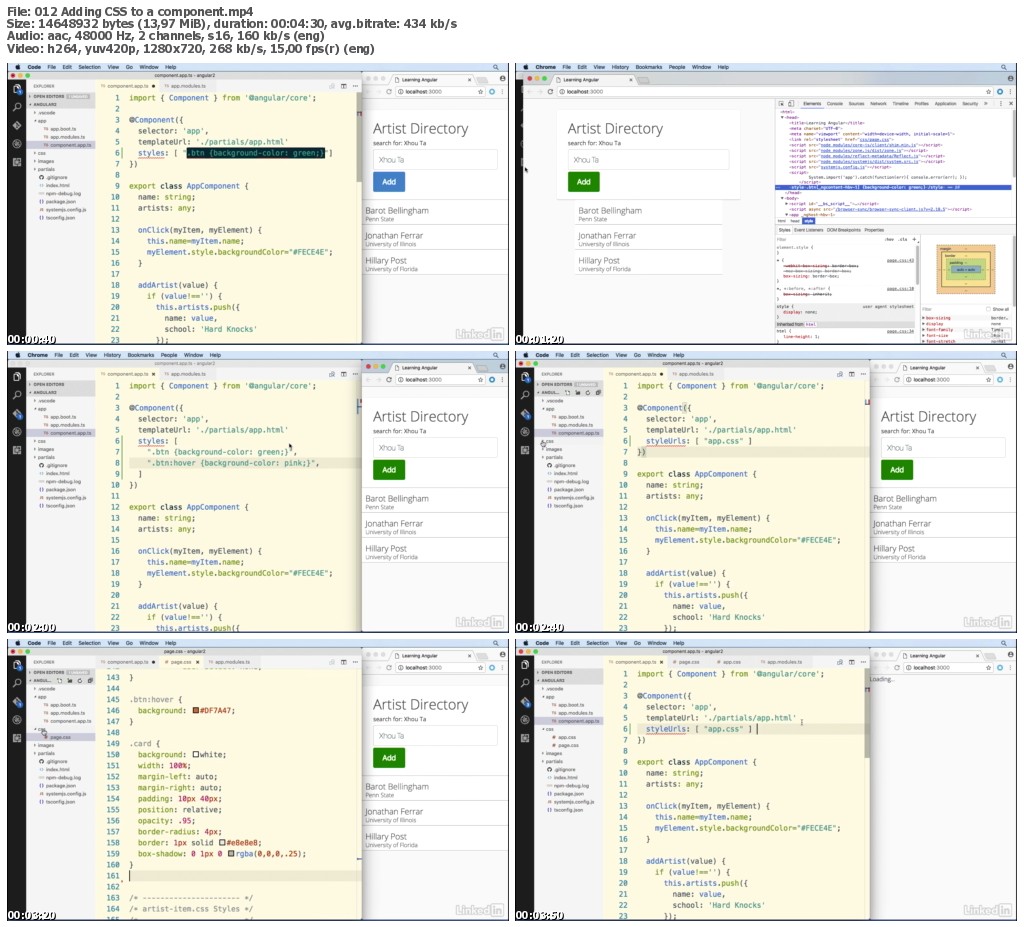Select app.css file in the 00:03:50 explorer

click(x=568, y=737)
